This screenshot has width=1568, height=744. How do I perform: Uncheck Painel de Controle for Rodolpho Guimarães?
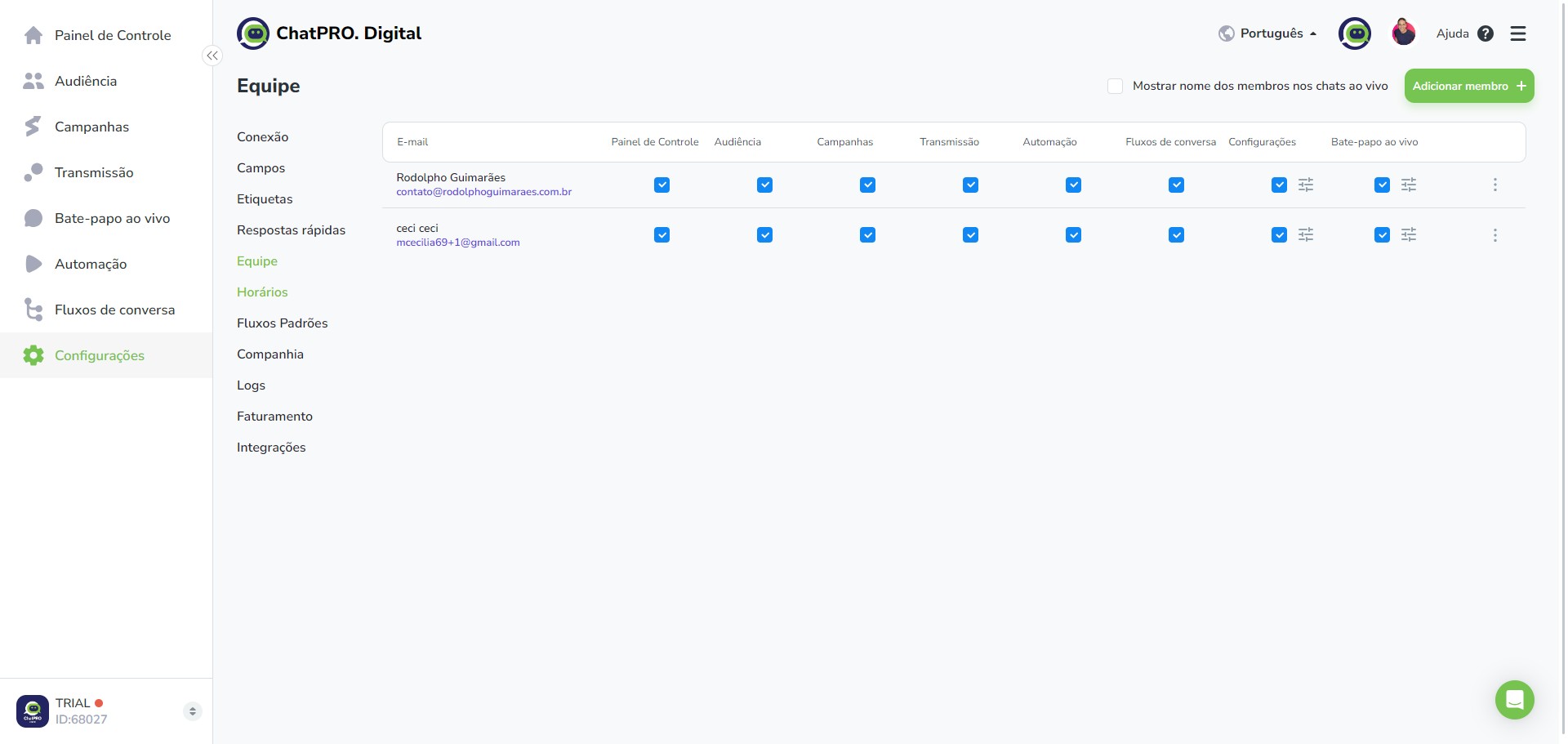662,185
